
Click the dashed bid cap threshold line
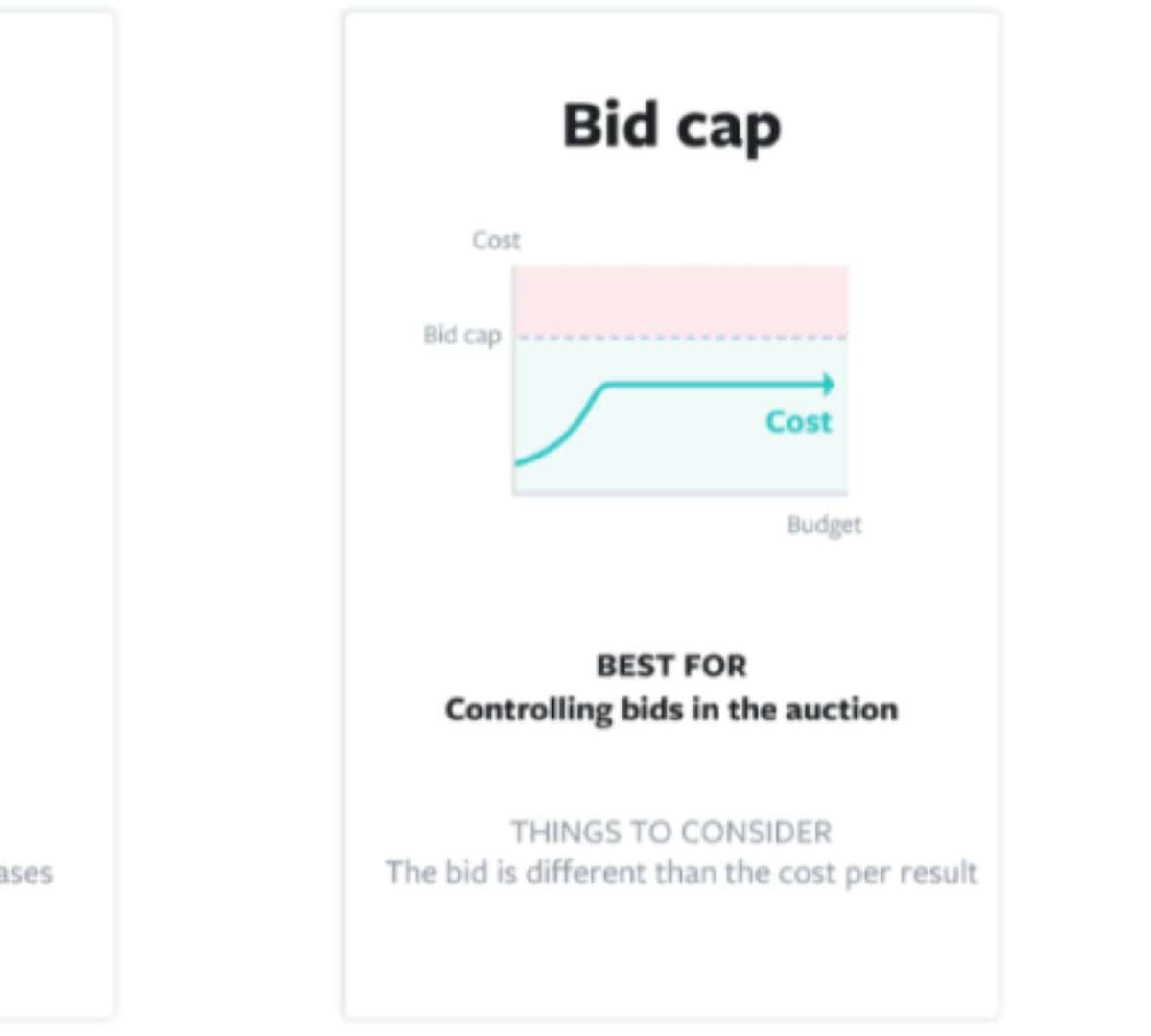[681, 337]
